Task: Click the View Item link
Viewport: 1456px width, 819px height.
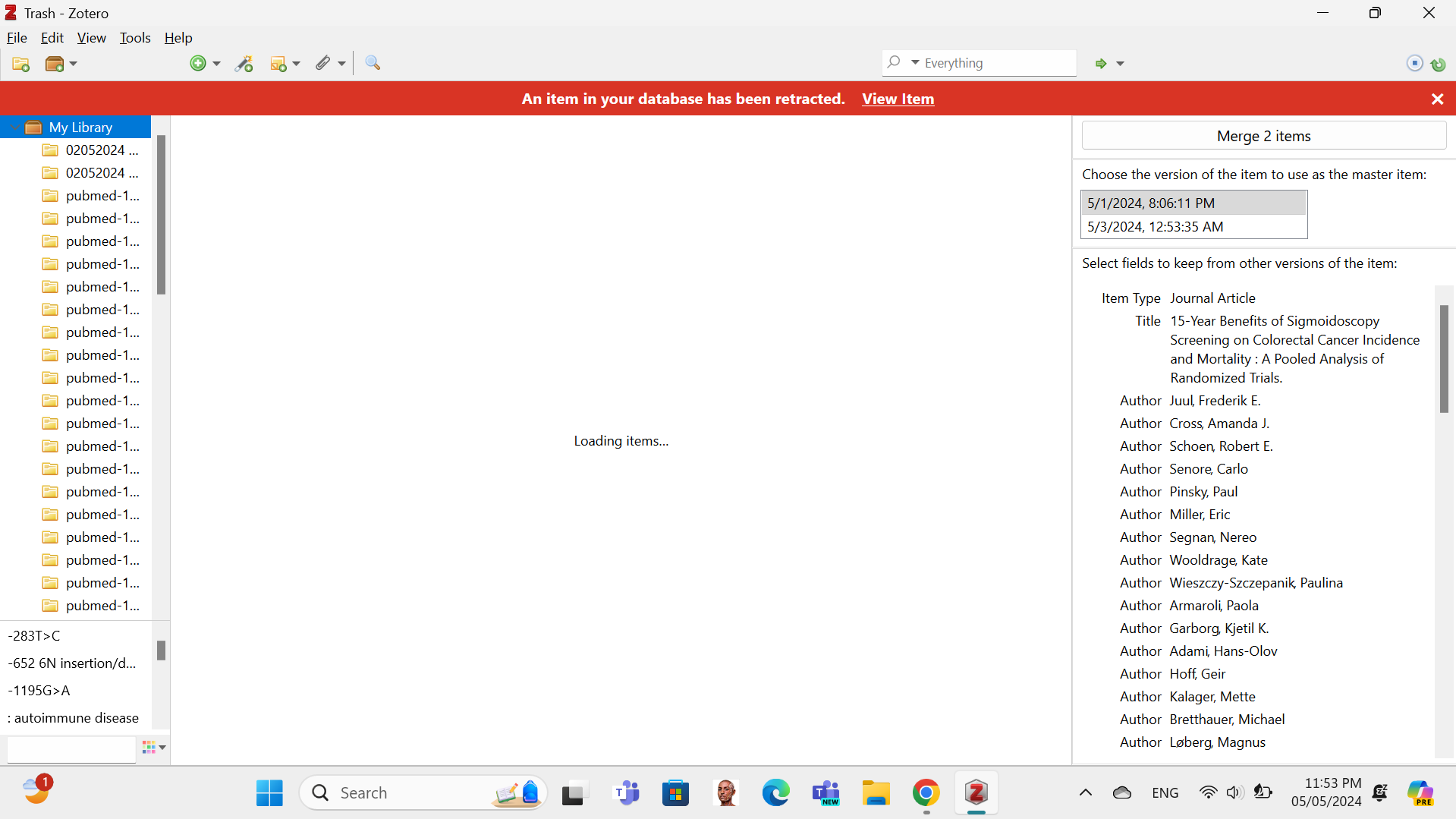Action: [x=898, y=99]
